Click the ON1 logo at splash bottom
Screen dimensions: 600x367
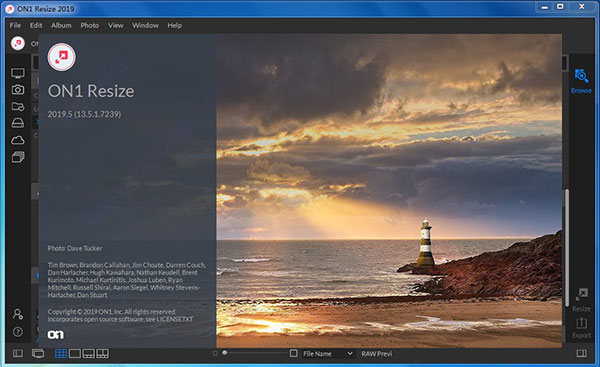(x=55, y=335)
